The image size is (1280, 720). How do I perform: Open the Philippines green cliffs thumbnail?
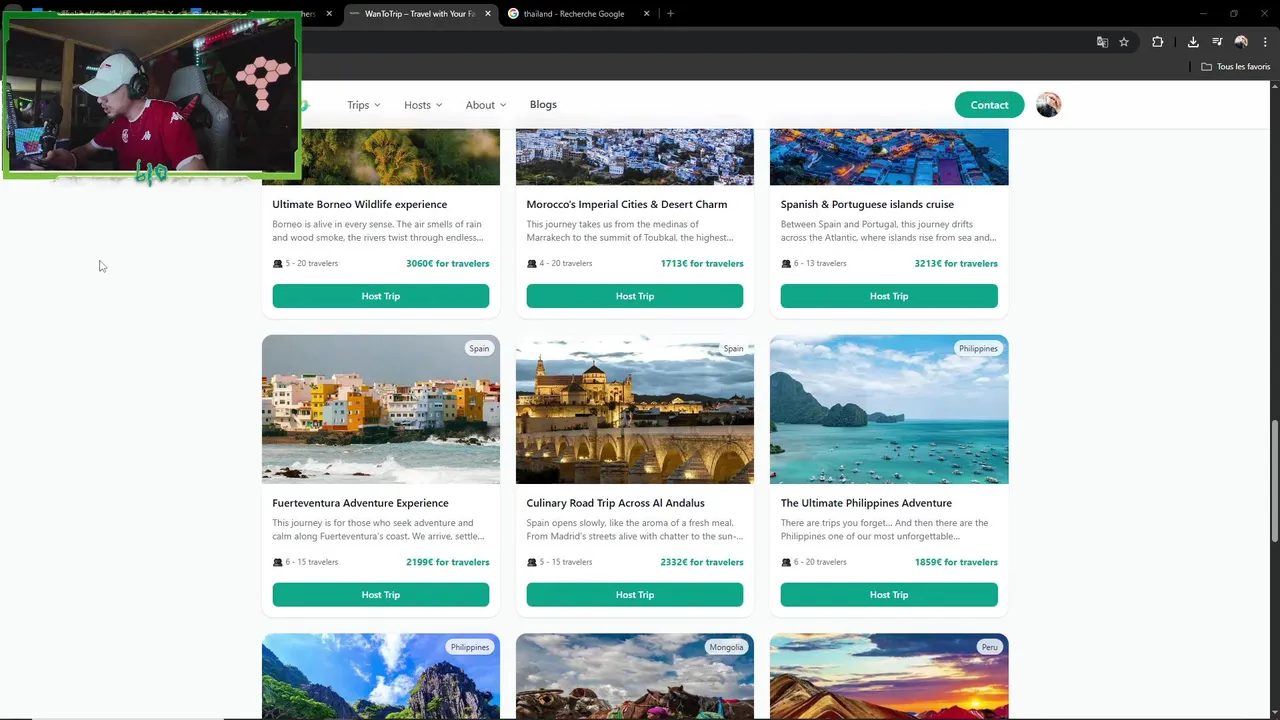(x=381, y=676)
